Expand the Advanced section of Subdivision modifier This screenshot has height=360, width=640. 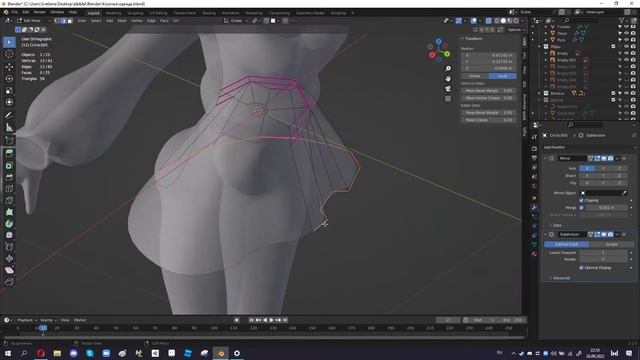[560, 278]
